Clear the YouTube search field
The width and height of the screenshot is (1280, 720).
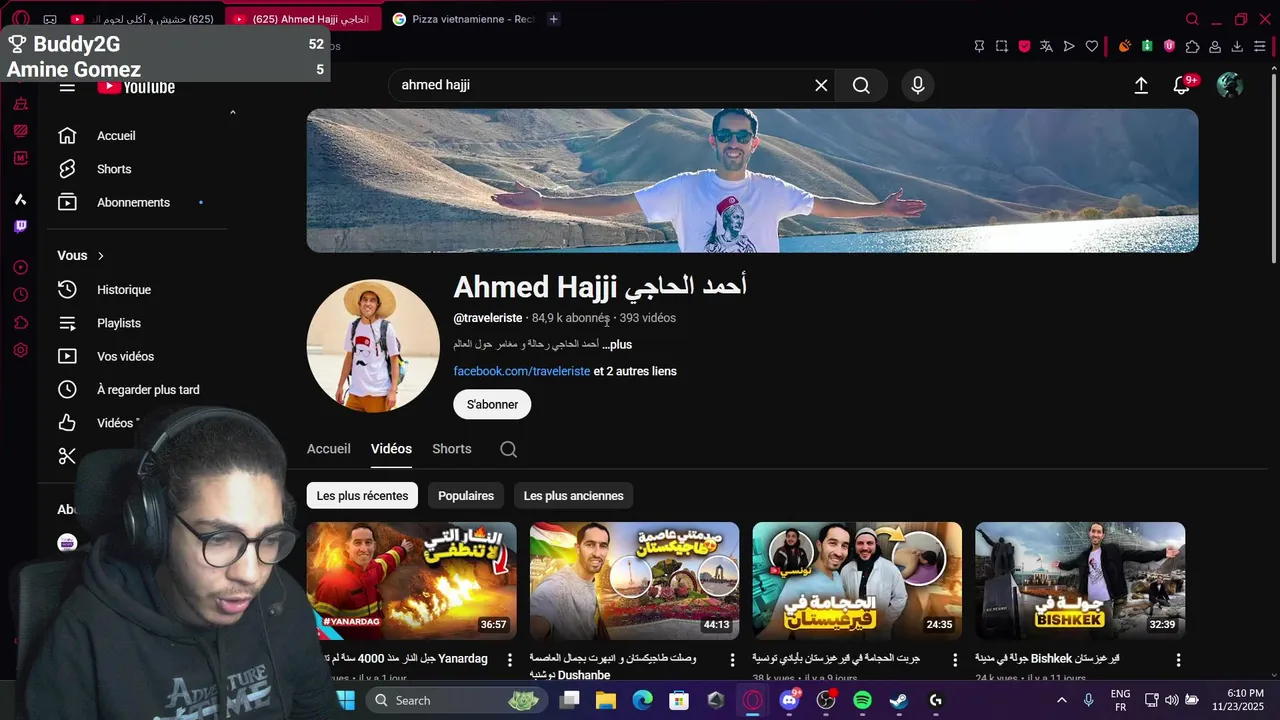pyautogui.click(x=821, y=85)
